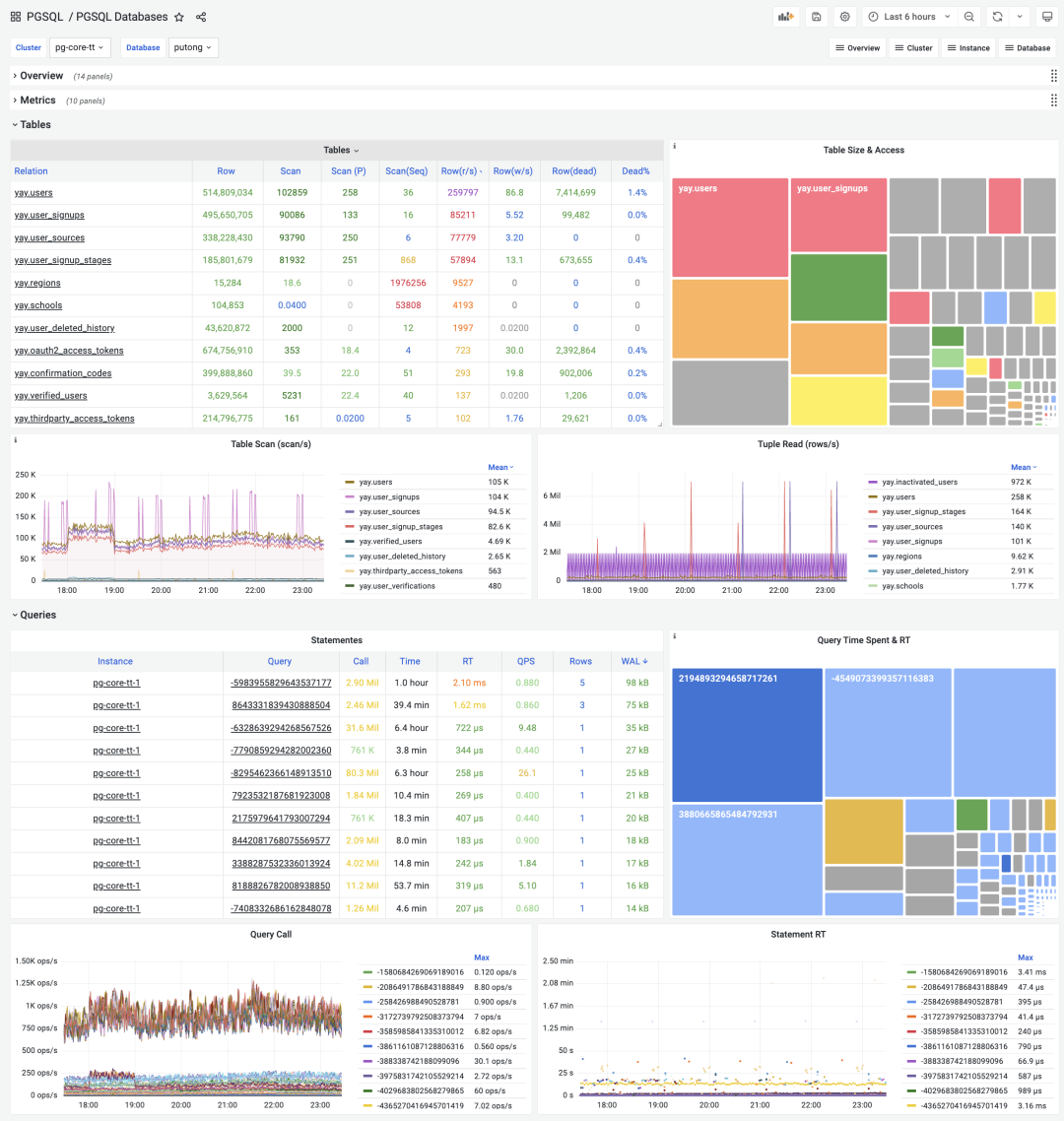Refresh the dashboard now
1064x1121 pixels.
(997, 17)
